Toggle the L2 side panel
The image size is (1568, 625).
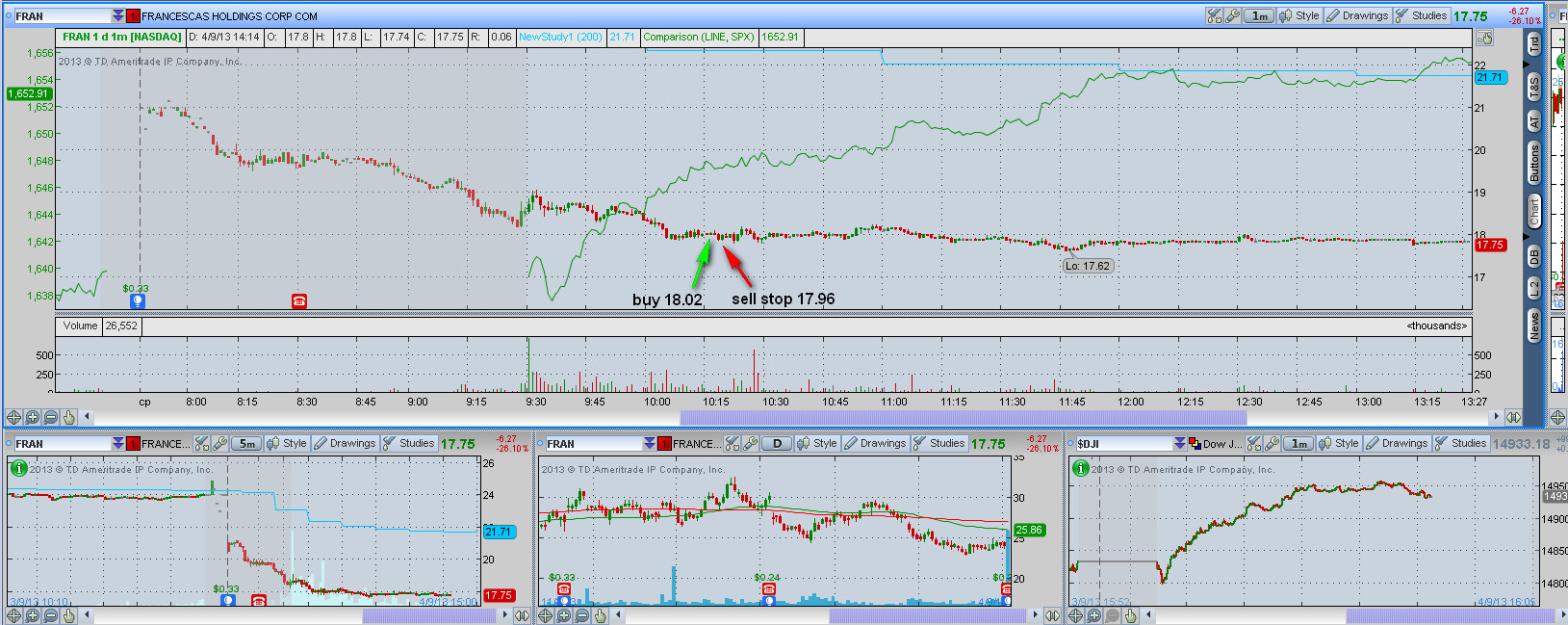coord(1534,286)
